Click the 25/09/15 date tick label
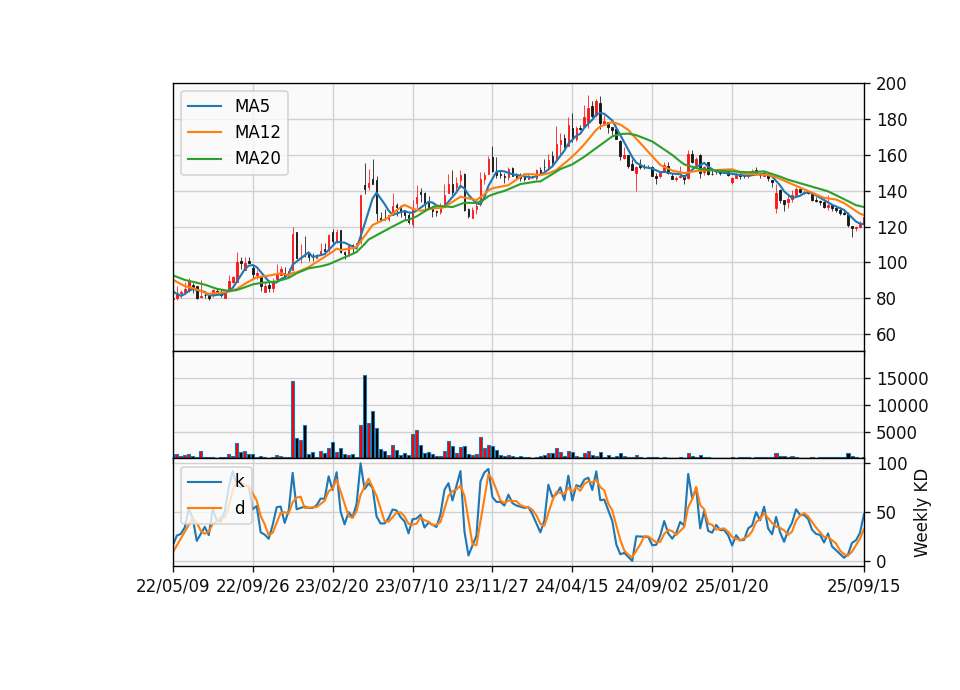The width and height of the screenshot is (960, 690). click(x=864, y=586)
